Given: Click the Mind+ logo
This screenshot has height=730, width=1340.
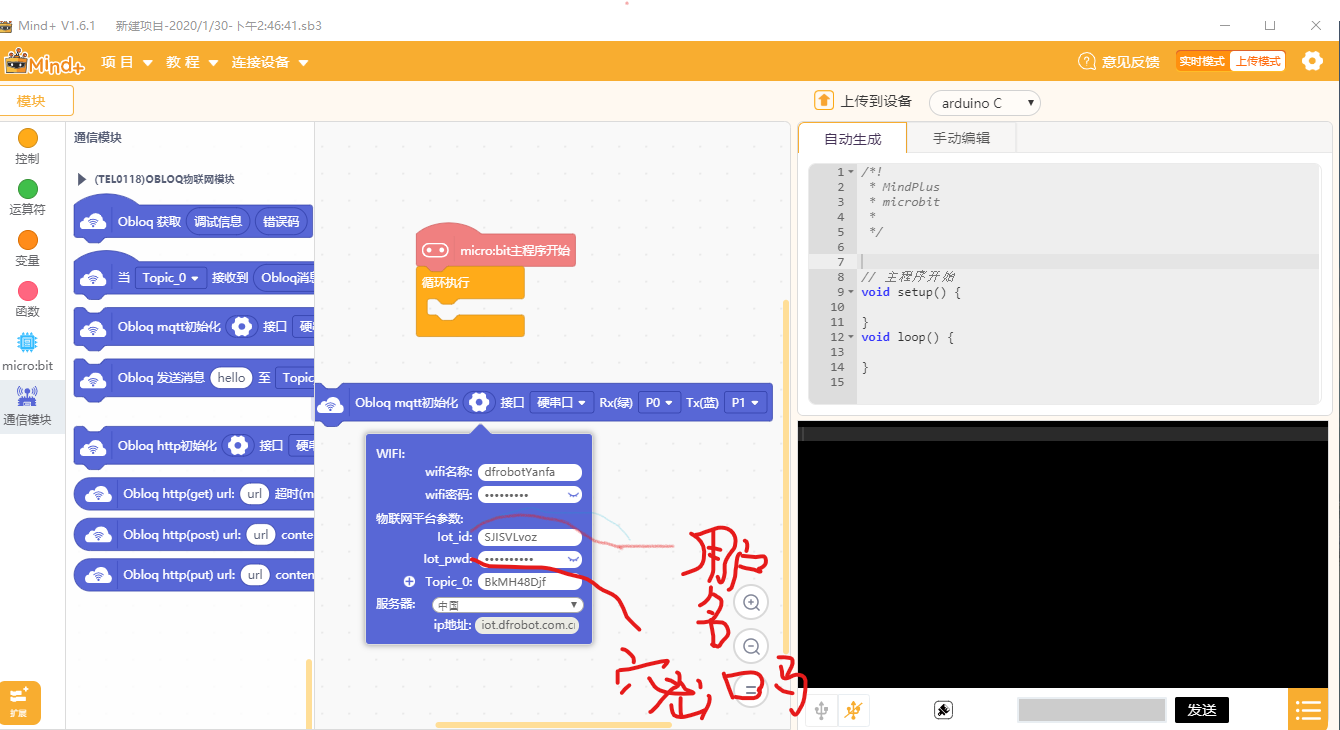Looking at the screenshot, I should (x=44, y=62).
